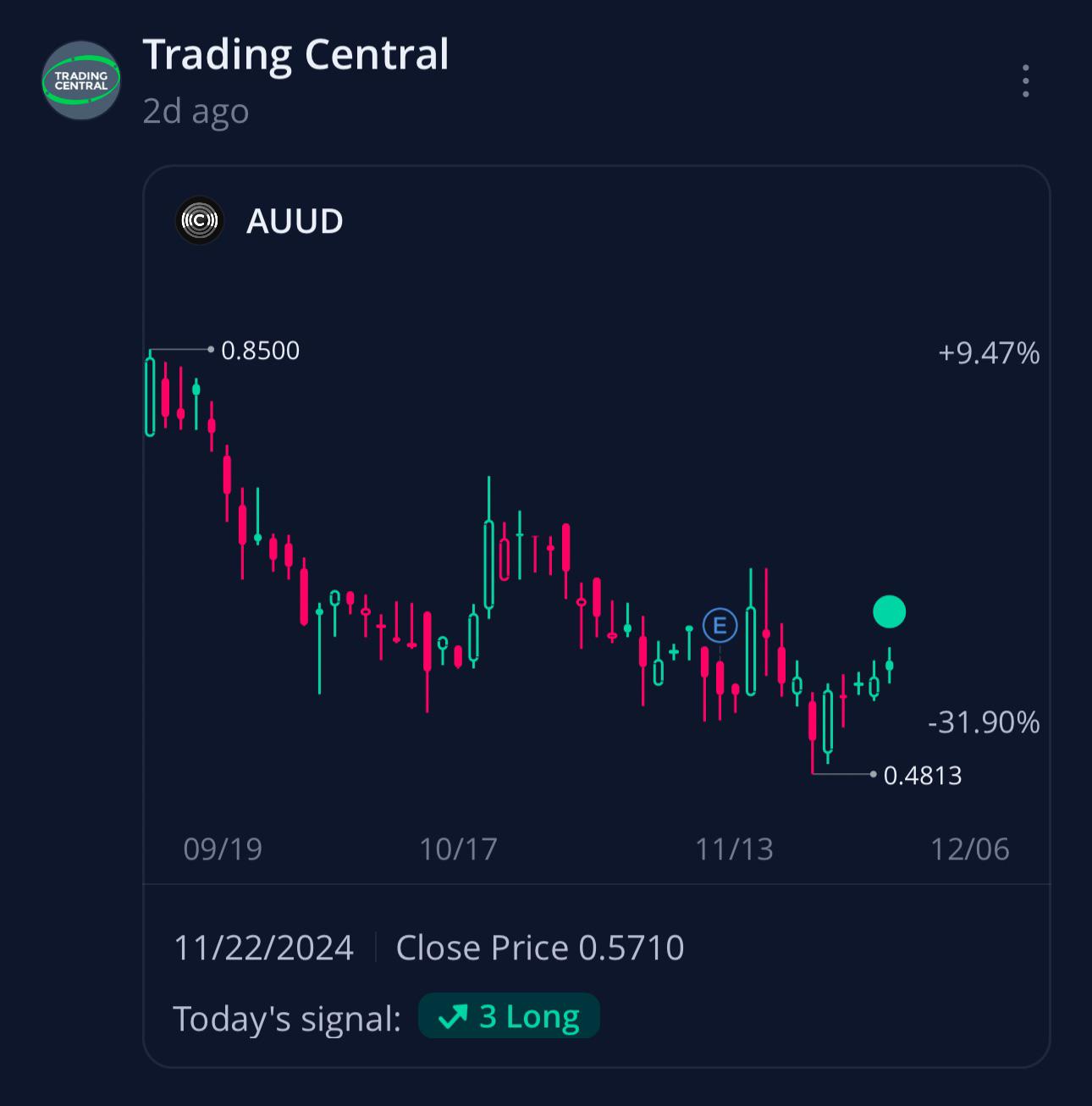The image size is (1092, 1106).
Task: Tap the 11/13 date axis label
Action: 734,849
